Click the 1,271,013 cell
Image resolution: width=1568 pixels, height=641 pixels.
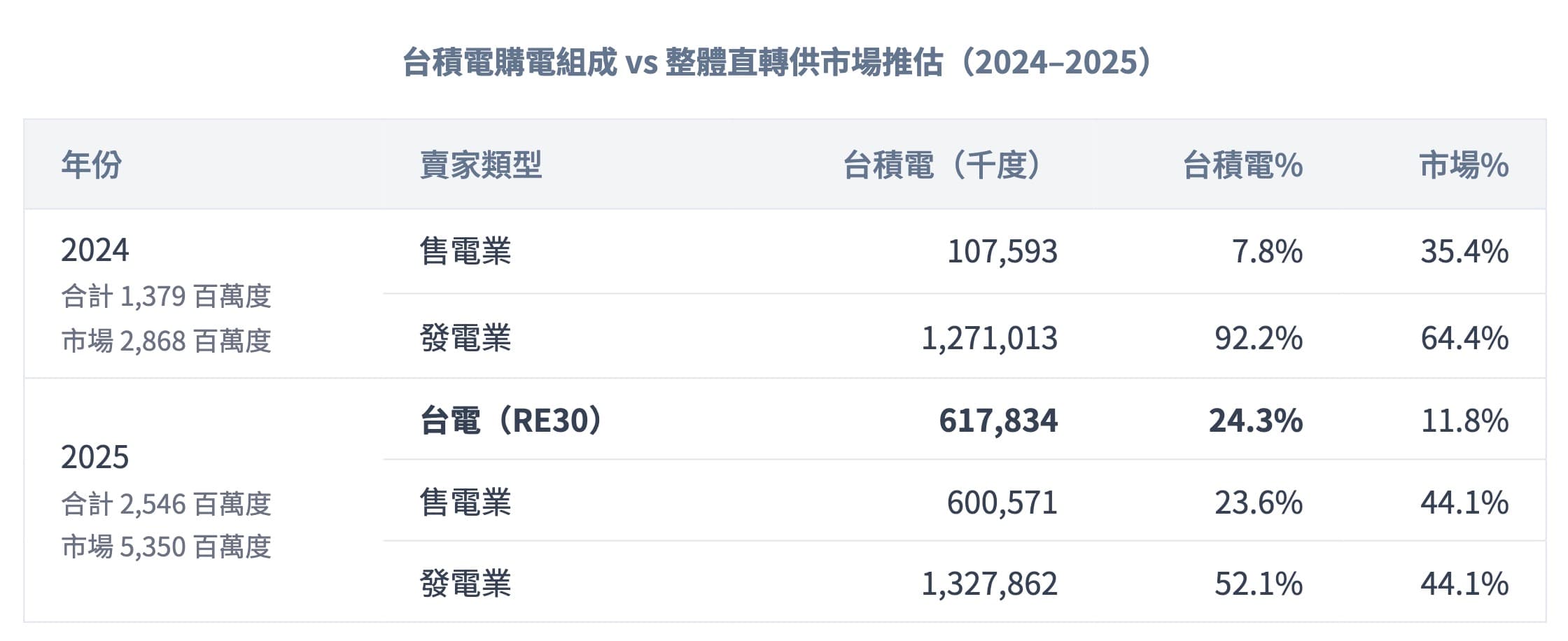(989, 338)
